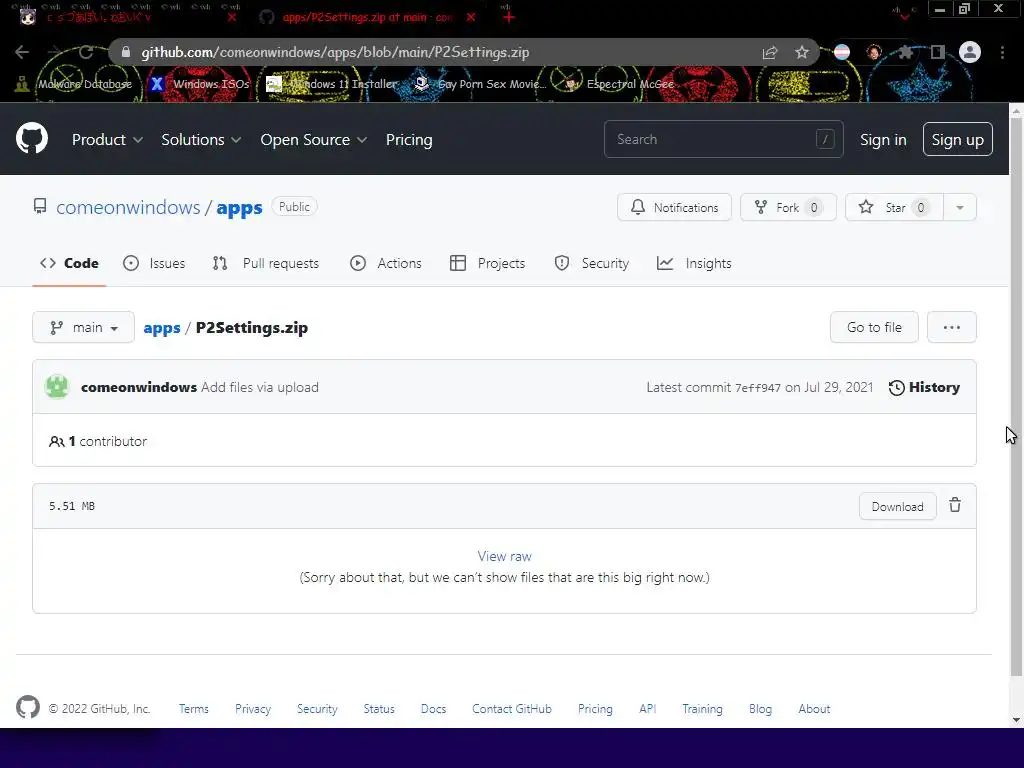
Task: Open footer Privacy link
Action: 253,709
